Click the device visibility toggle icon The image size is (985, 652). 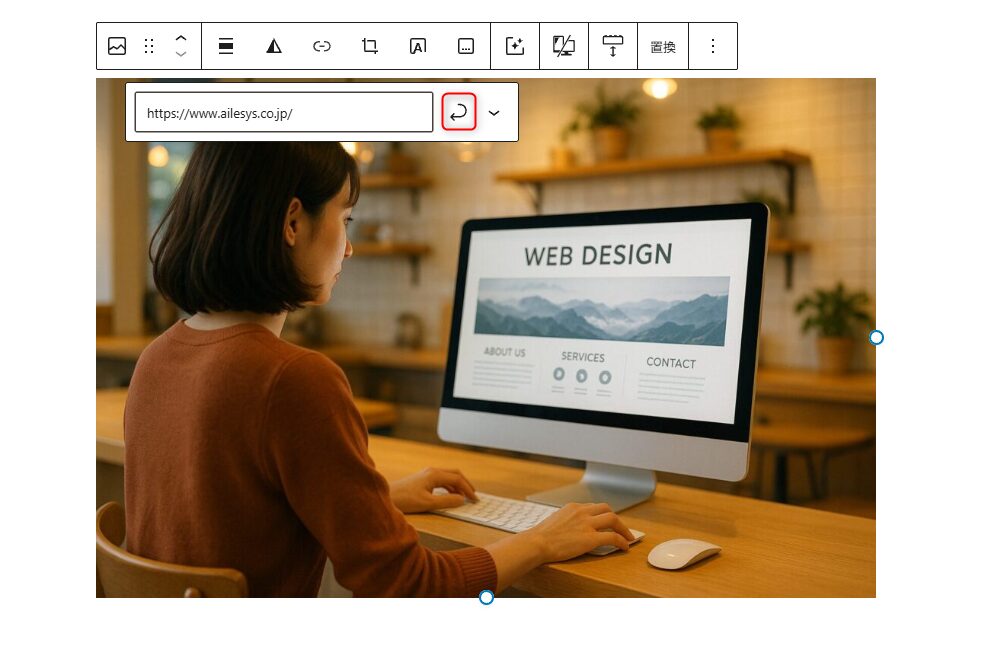click(x=564, y=46)
